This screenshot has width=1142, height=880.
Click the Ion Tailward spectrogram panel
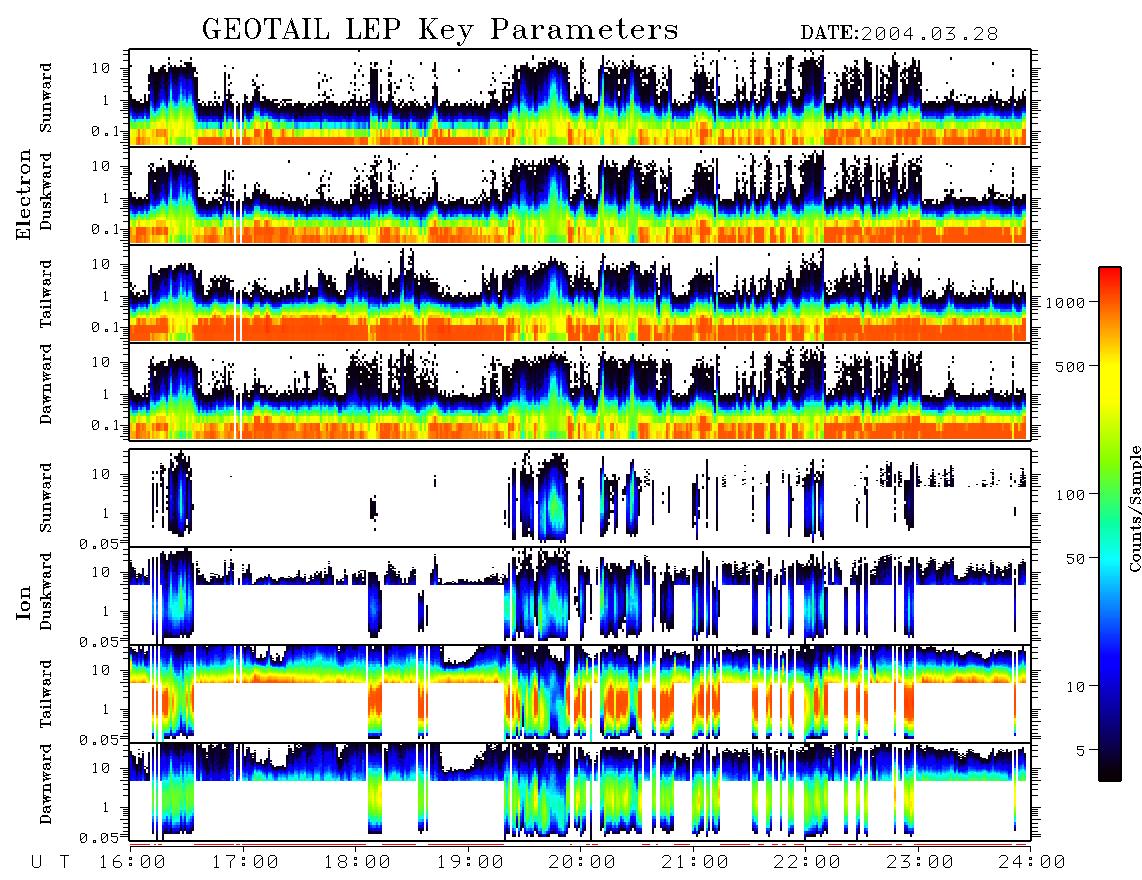coord(580,694)
